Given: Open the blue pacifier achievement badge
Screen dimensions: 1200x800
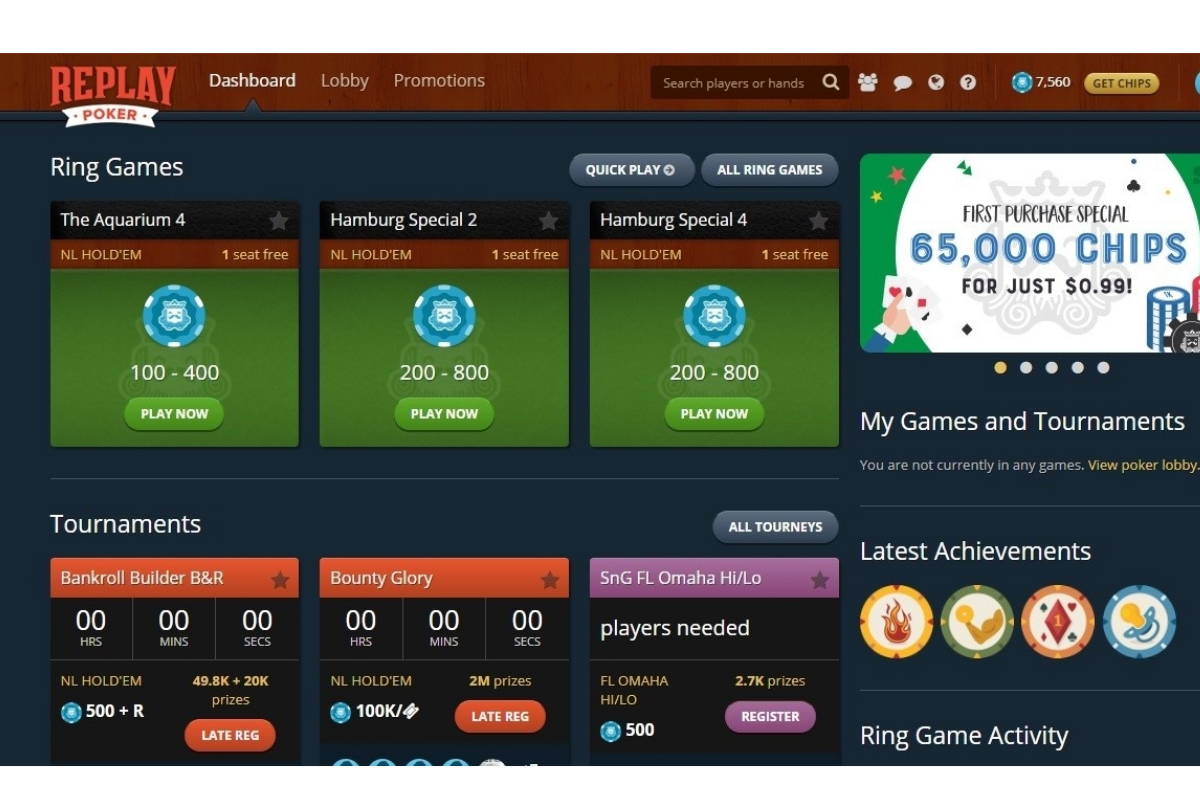Looking at the screenshot, I should (x=1139, y=621).
